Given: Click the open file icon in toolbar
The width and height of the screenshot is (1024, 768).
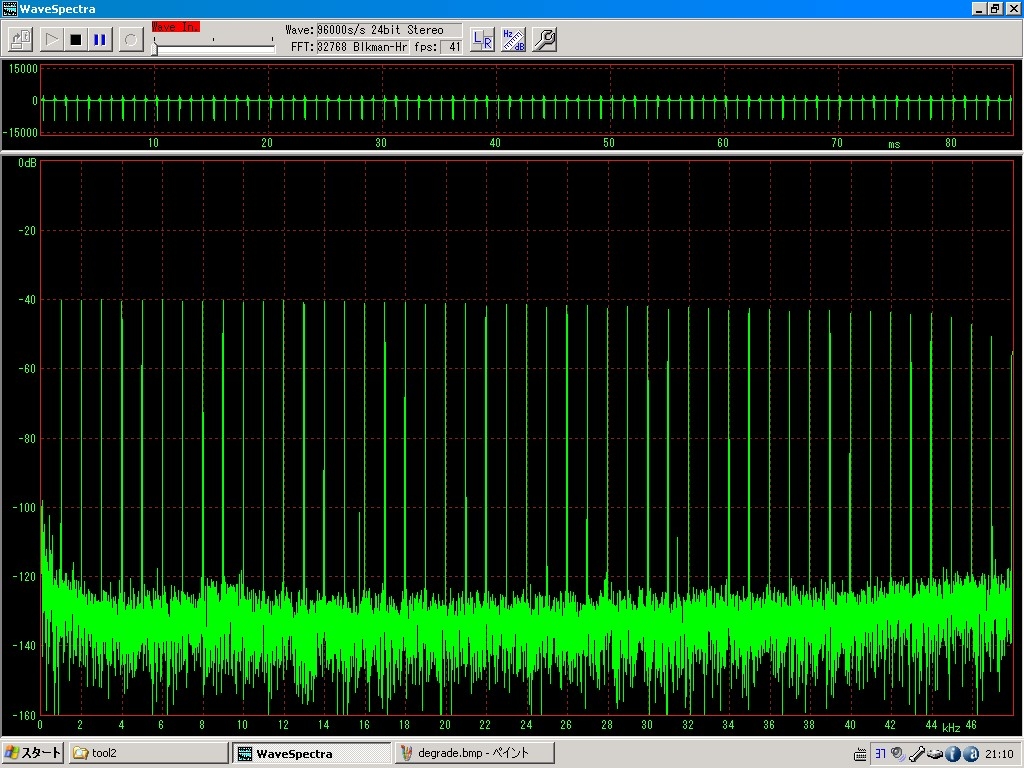Looking at the screenshot, I should click(x=21, y=39).
